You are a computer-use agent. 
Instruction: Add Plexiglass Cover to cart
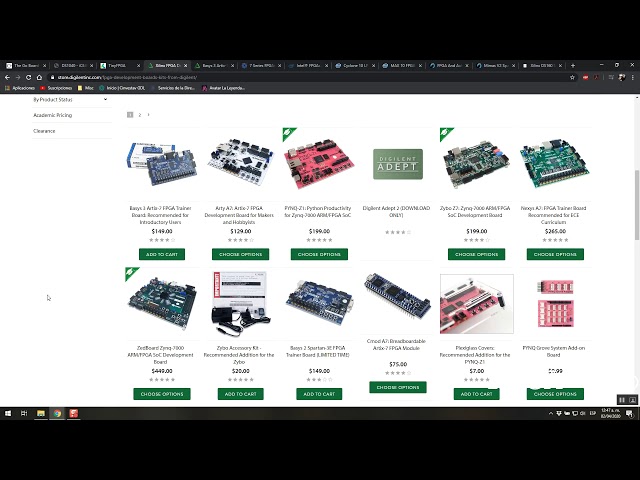pos(476,394)
